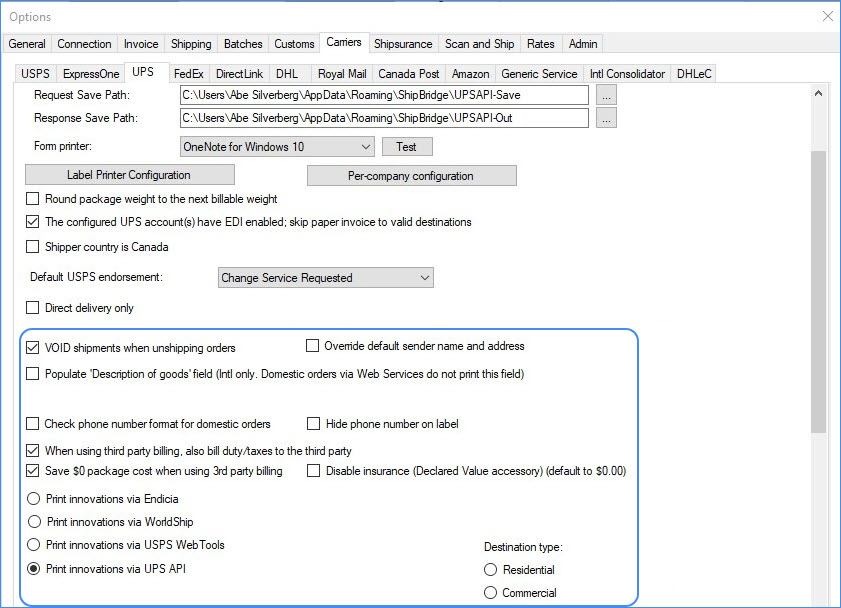Viewport: 841px width, 608px height.
Task: Switch to the Customs tab
Action: [x=294, y=44]
